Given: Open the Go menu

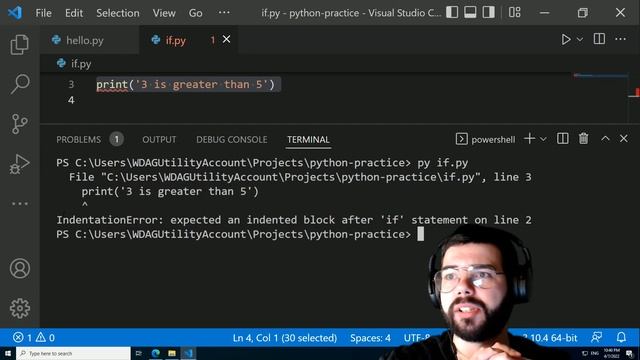Looking at the screenshot, I should click(x=196, y=13).
